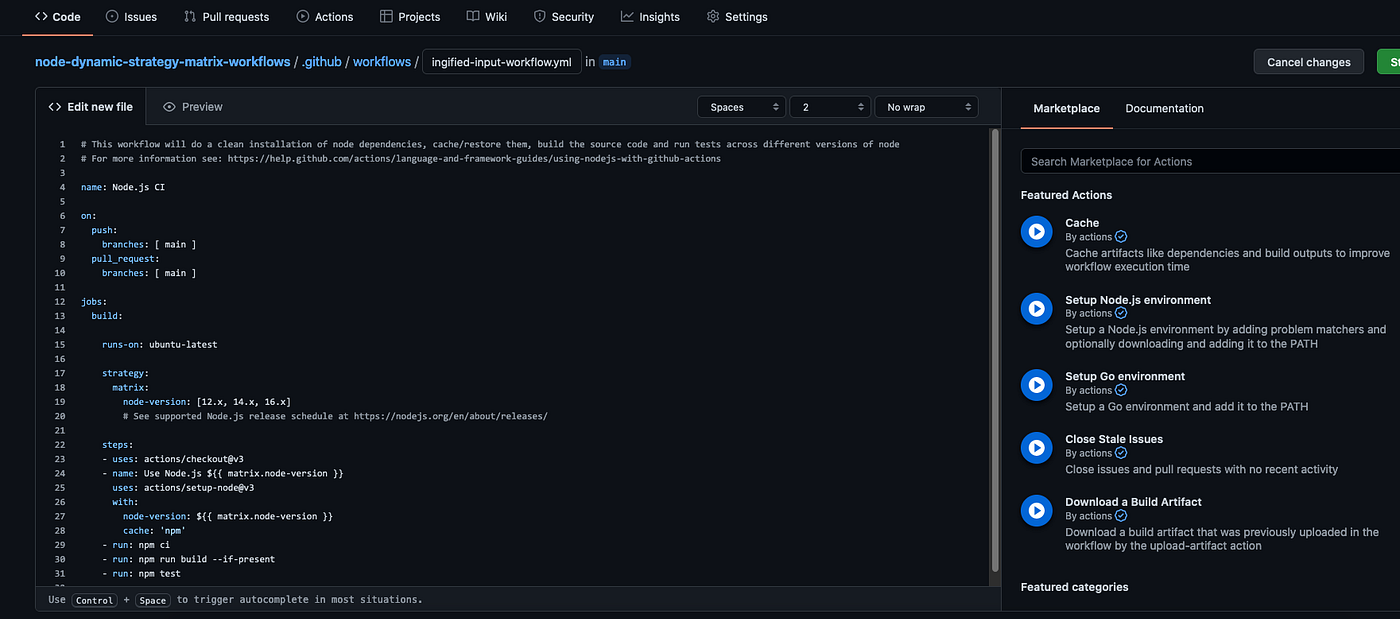Screen dimensions: 1400x619
Task: Open Download a Build Artifact action title
Action: 1133,502
